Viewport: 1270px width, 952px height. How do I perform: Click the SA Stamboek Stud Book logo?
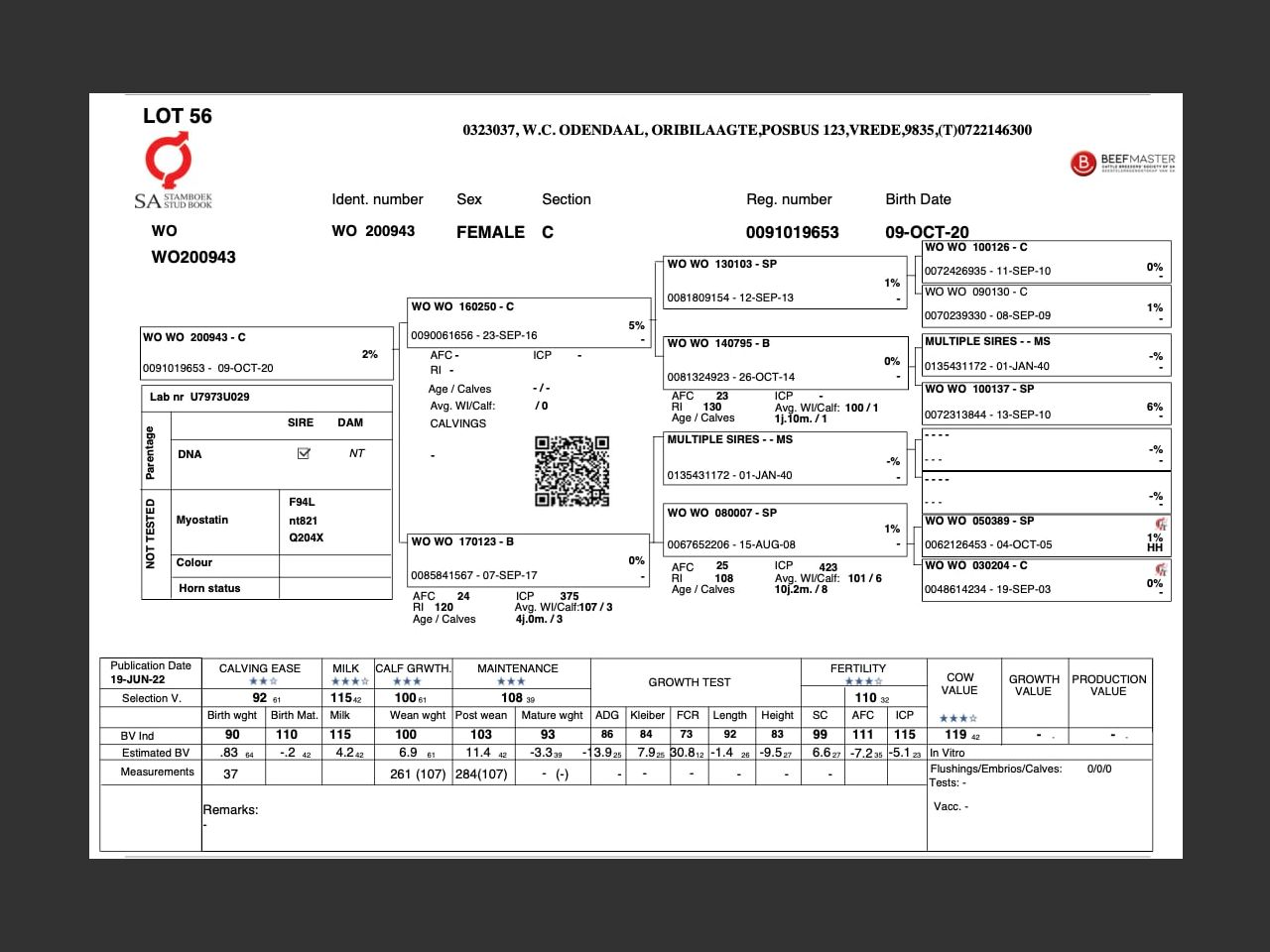pos(173,173)
